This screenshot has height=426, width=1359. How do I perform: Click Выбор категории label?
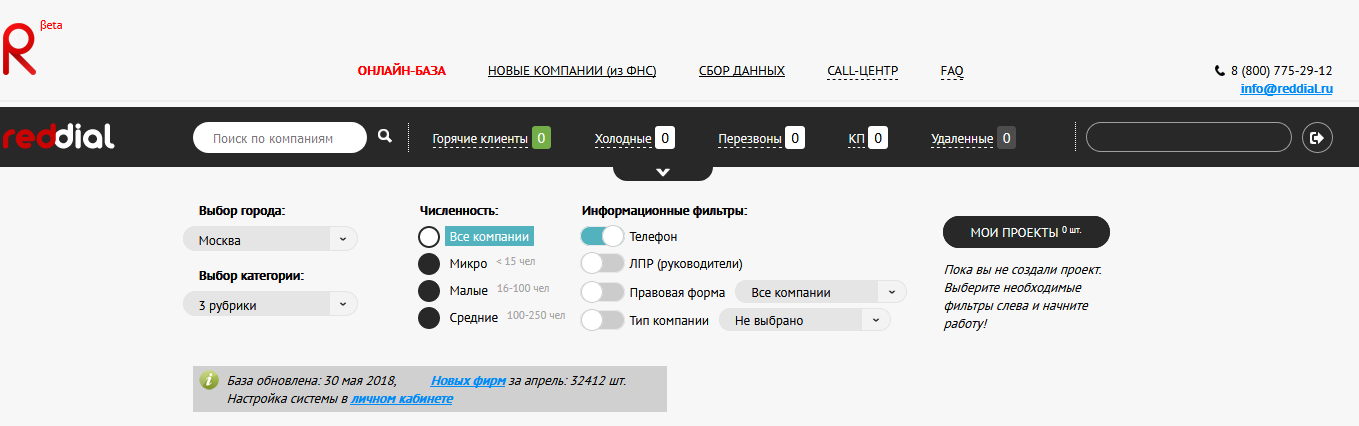251,275
